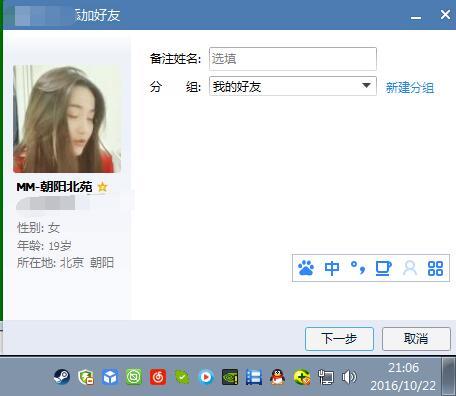The width and height of the screenshot is (456, 396).
Task: Click the cup-shaped IME toolbar icon
Action: tap(383, 268)
